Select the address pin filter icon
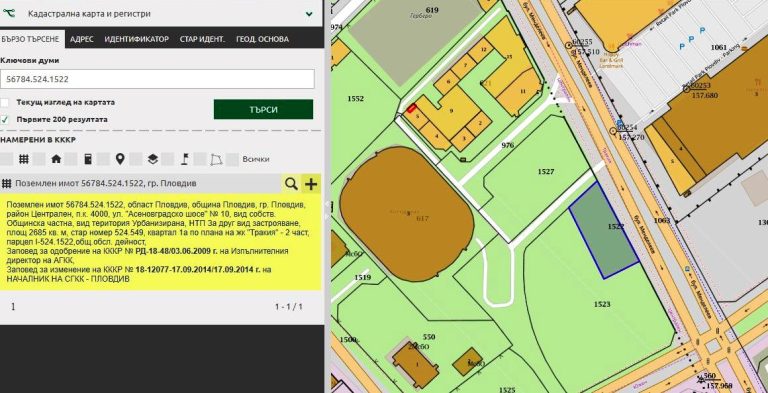The width and height of the screenshot is (768, 393). (120, 159)
